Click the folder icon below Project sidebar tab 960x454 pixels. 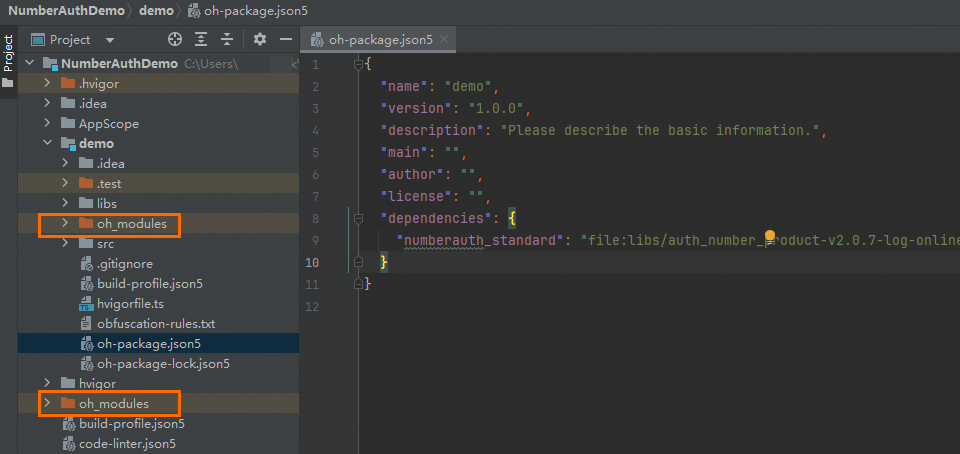pos(8,83)
